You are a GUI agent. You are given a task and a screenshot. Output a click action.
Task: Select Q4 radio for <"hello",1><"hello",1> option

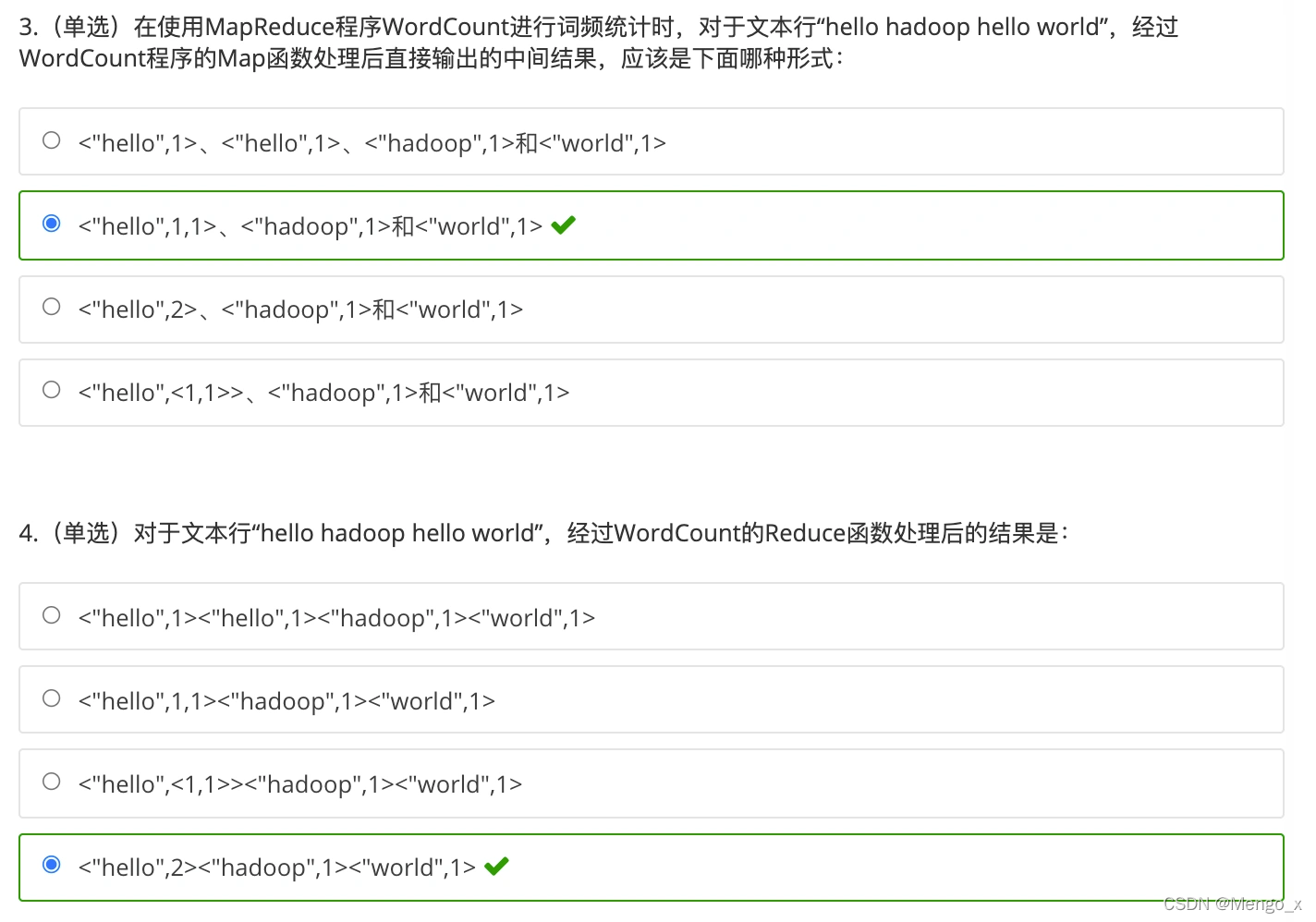click(52, 615)
